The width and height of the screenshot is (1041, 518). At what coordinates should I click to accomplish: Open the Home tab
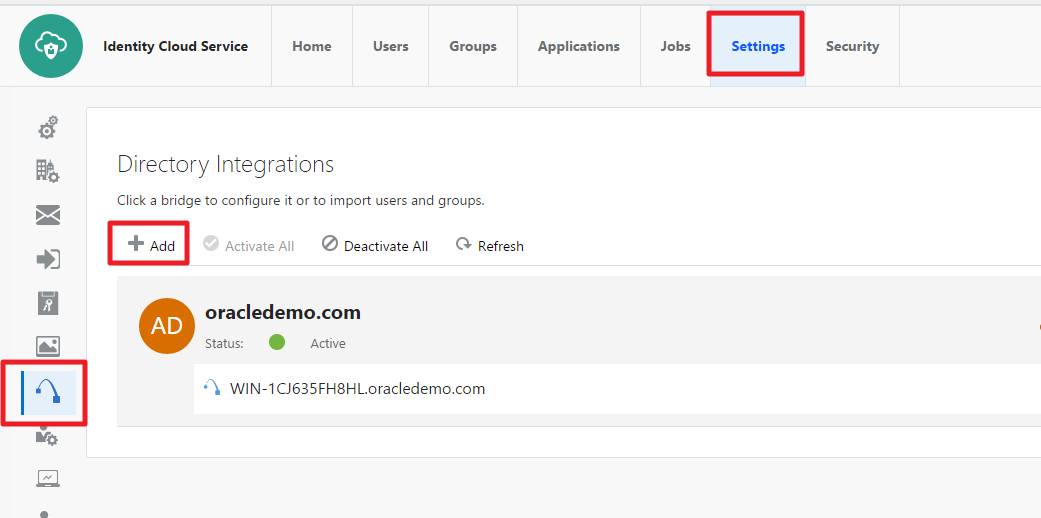point(312,46)
